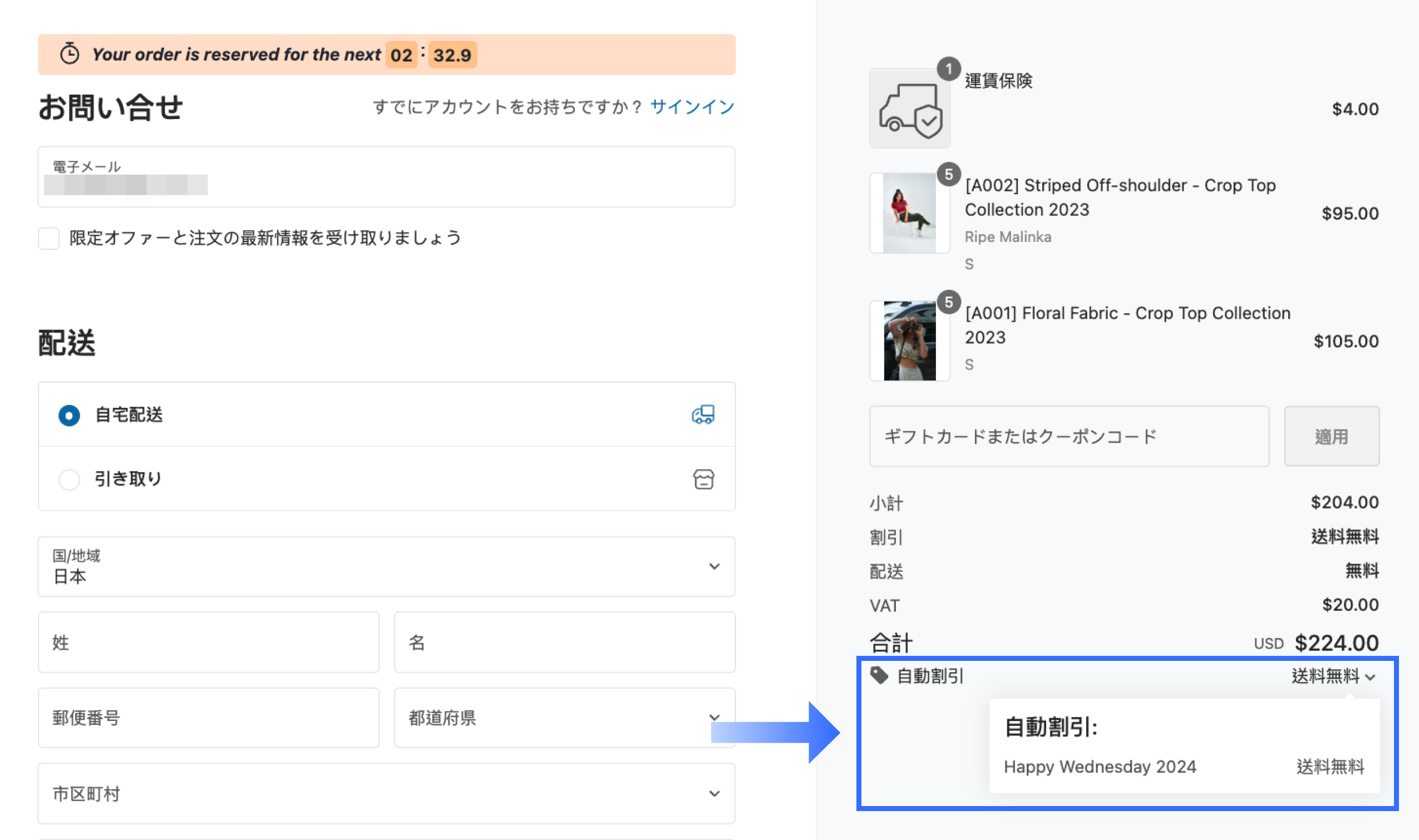
Task: Select the 自宅配送 radio option
Action: point(69,416)
